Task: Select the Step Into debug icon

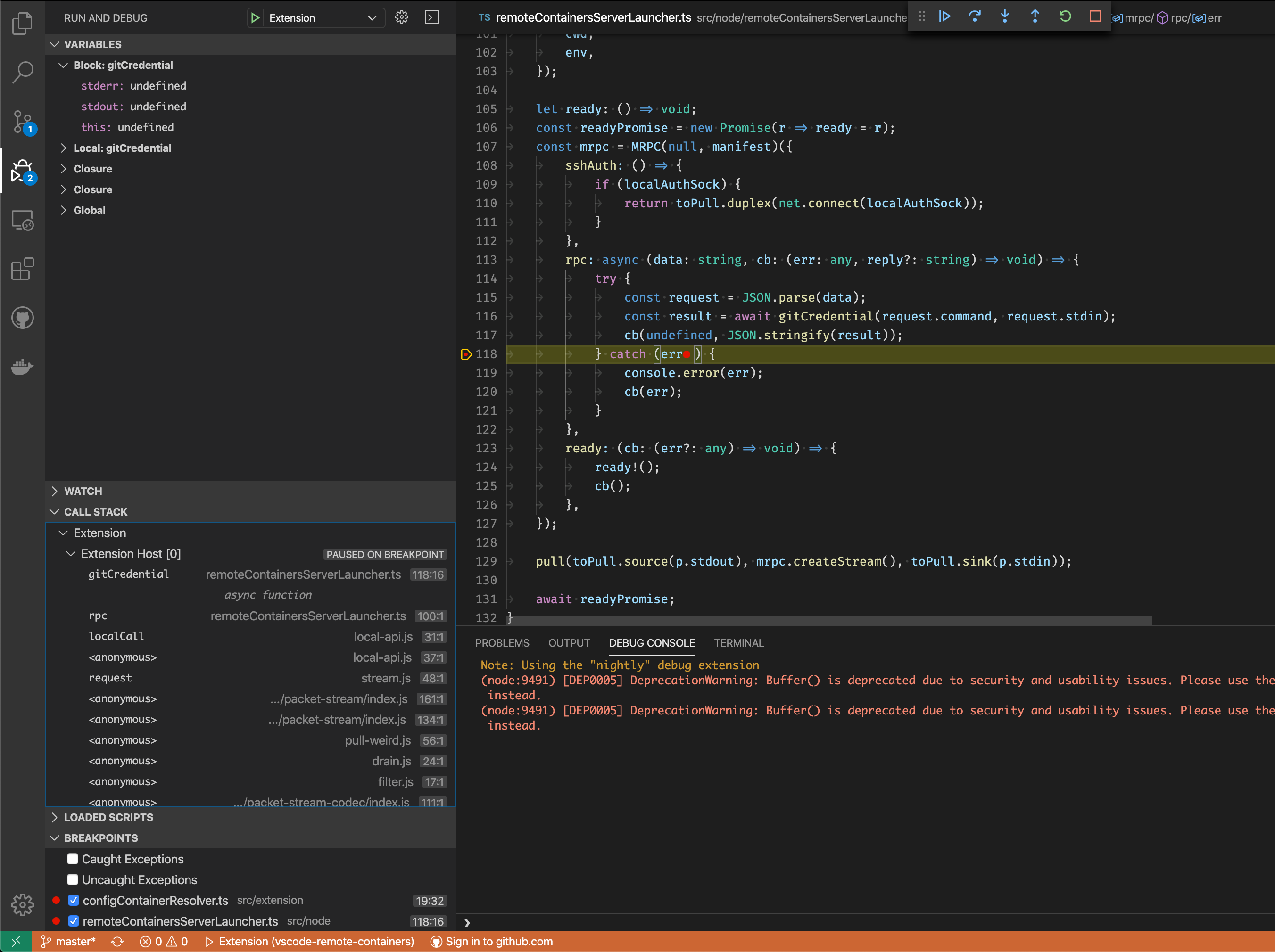Action: click(x=1005, y=16)
